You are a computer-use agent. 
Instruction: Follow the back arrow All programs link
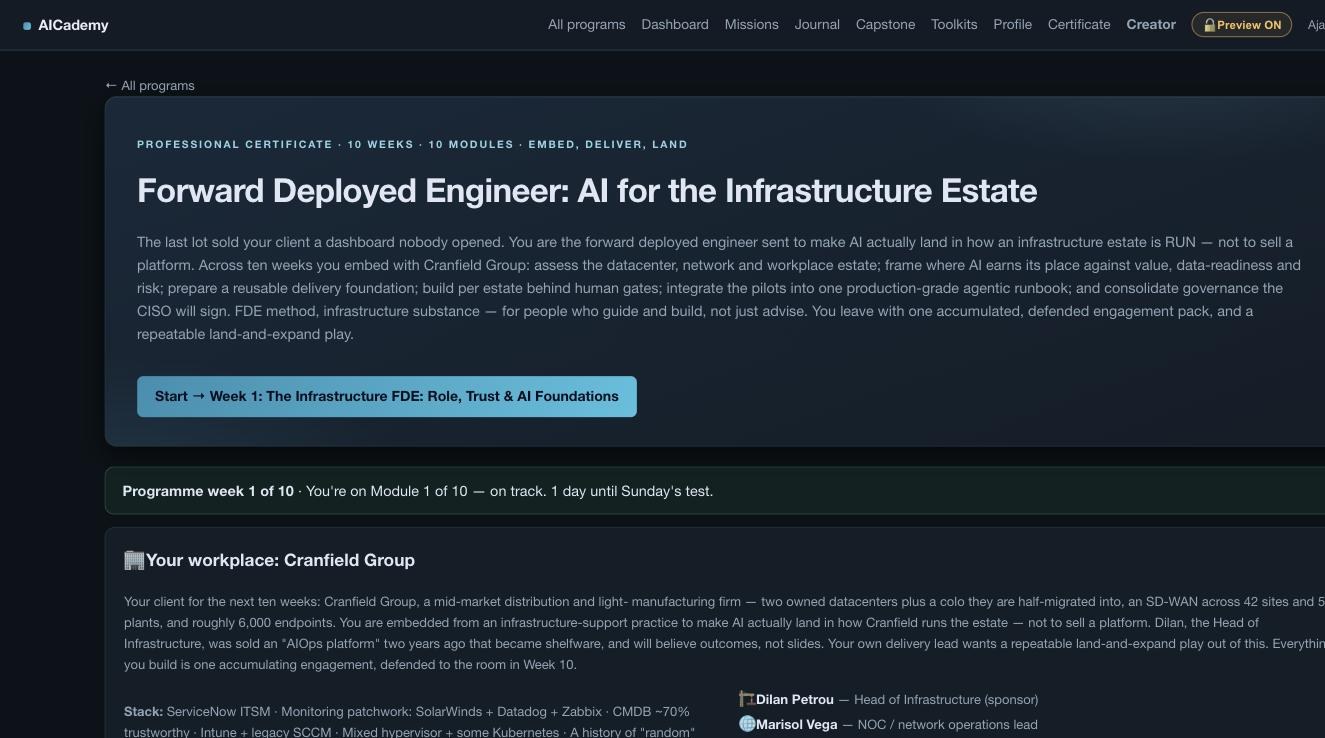(x=150, y=85)
